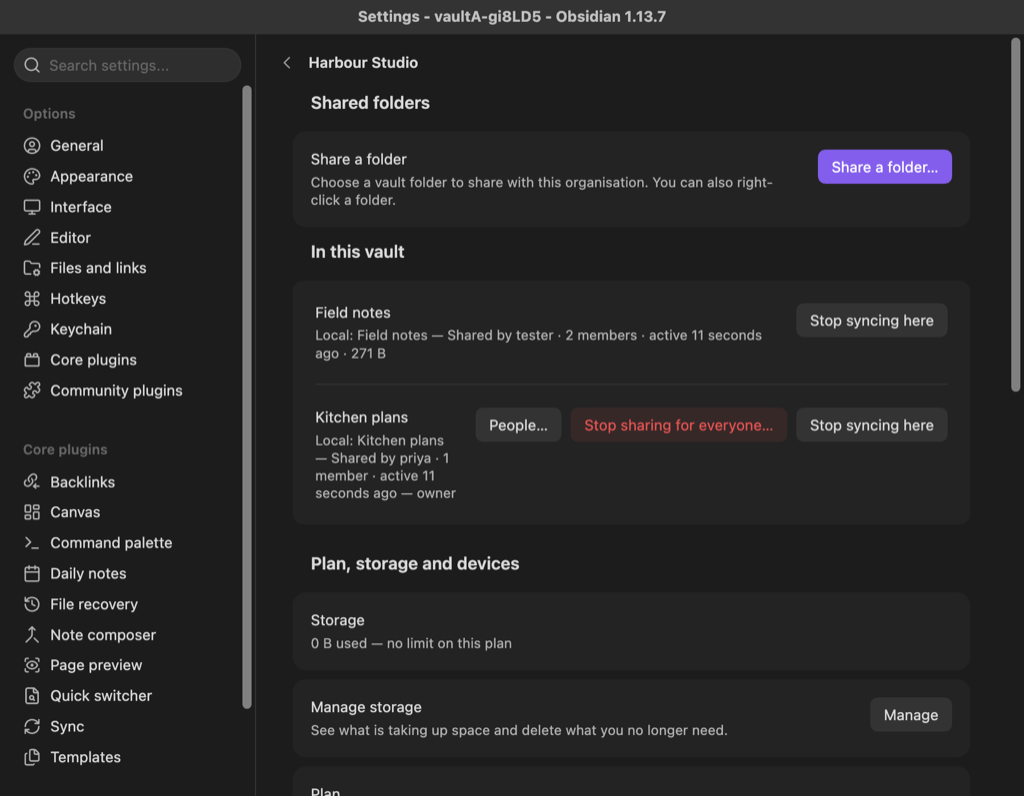
Task: Click the Files and links folder icon
Action: [32, 268]
